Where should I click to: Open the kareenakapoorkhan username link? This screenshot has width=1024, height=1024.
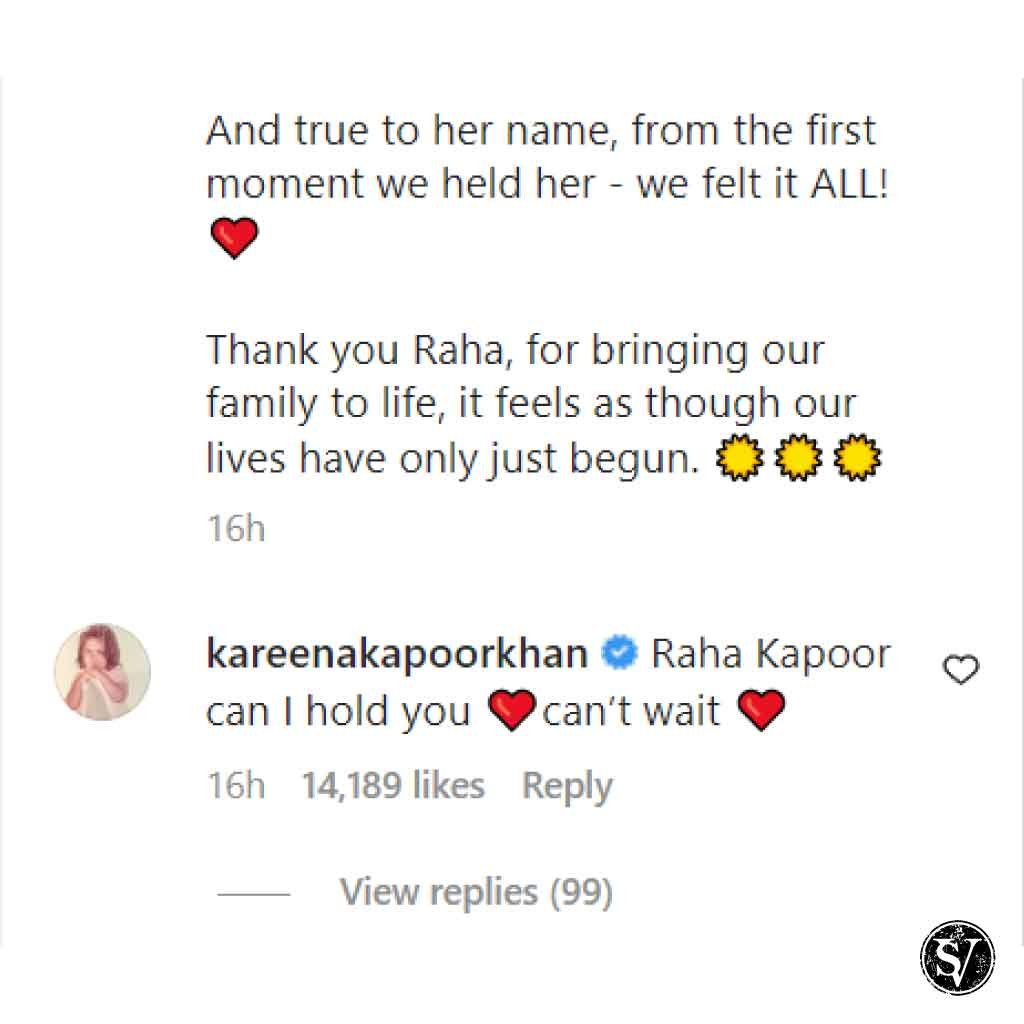[397, 654]
